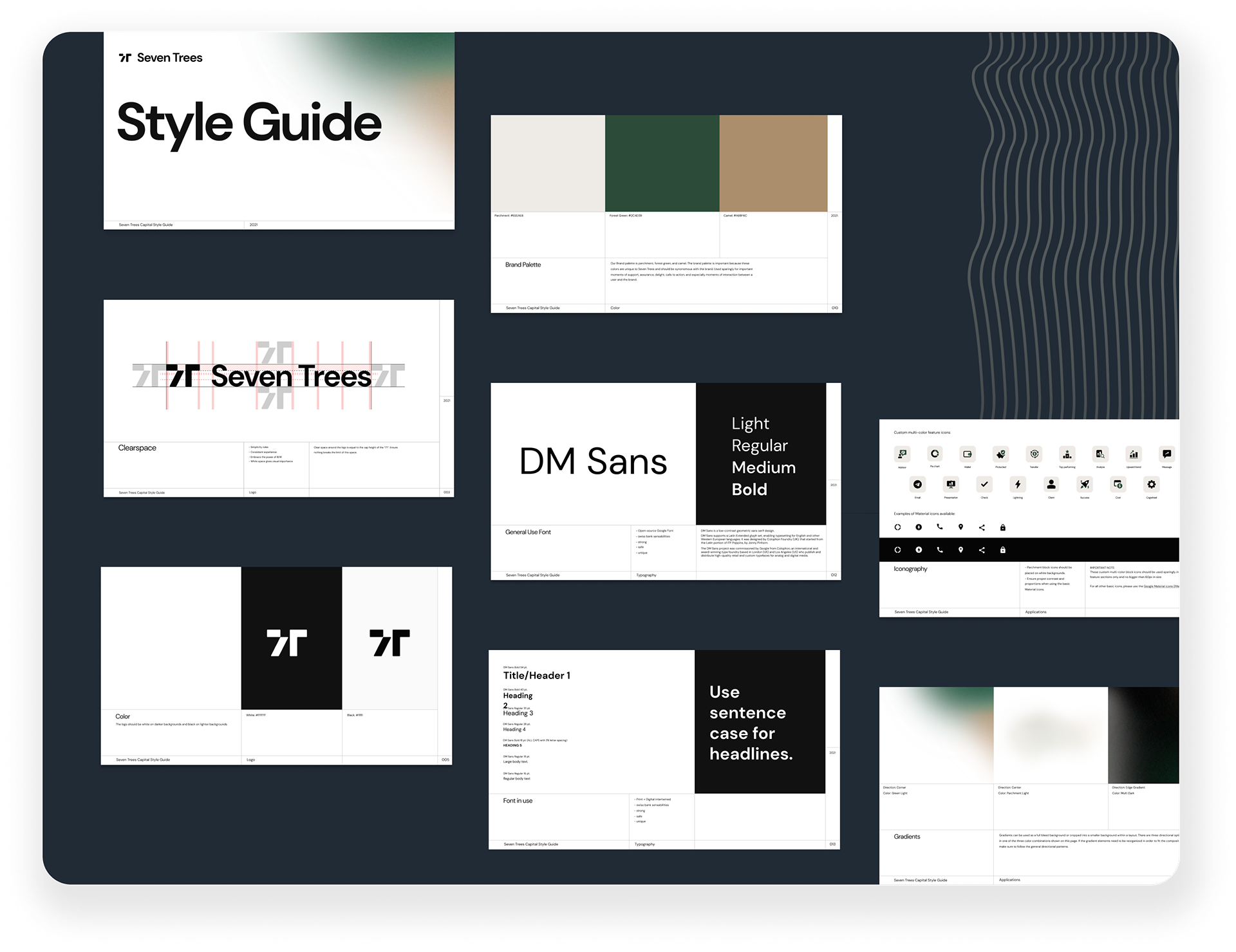Click the corner green light gradient sample

[937, 735]
